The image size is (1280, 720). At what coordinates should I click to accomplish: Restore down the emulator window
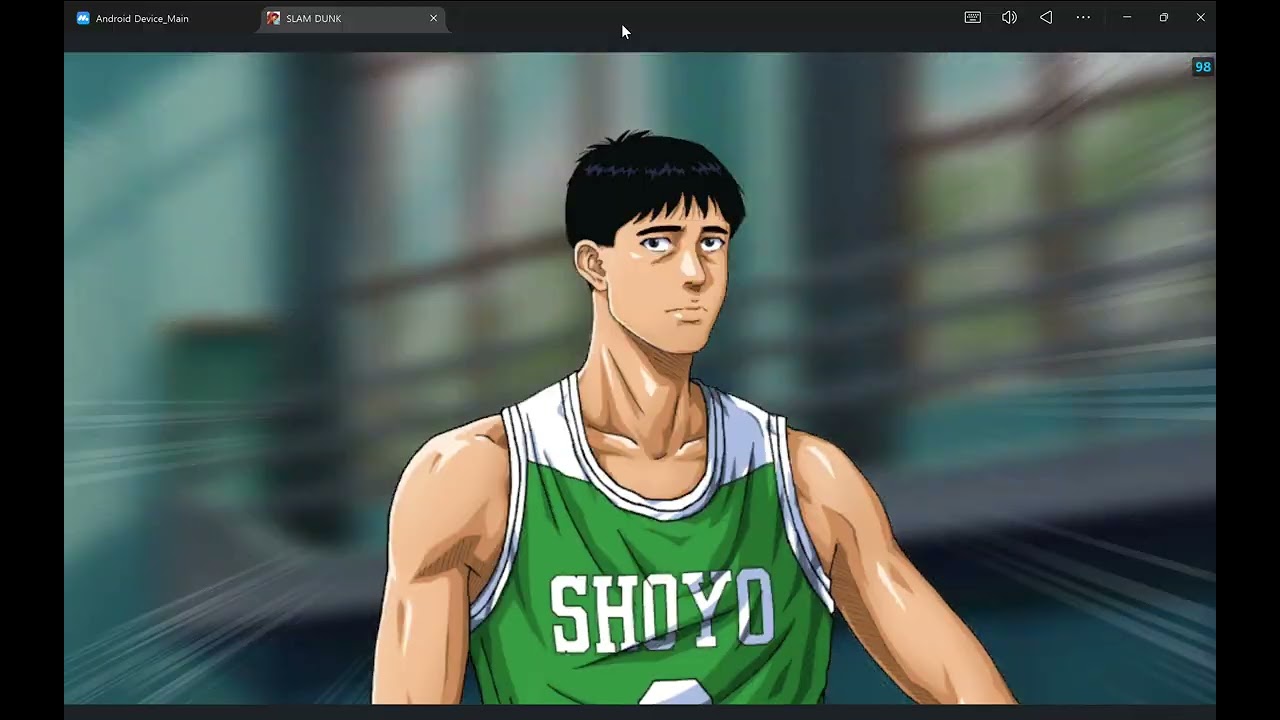pyautogui.click(x=1164, y=17)
